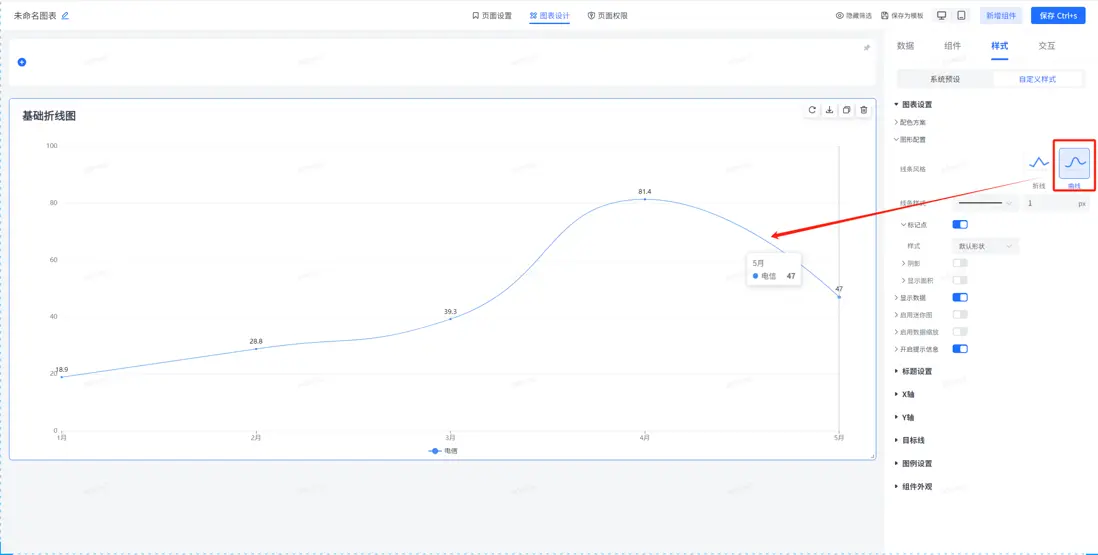Enable the 启用迷你图 toggle
This screenshot has height=555, width=1098.
(960, 314)
